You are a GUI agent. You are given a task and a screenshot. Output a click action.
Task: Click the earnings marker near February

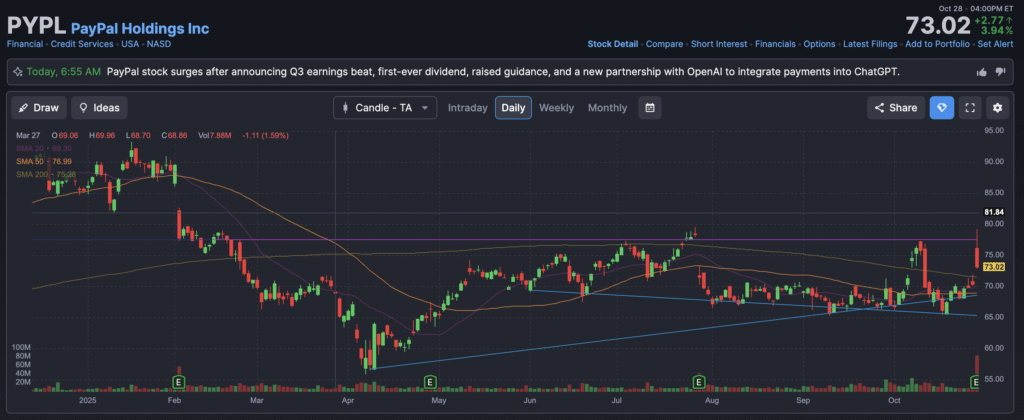point(179,382)
